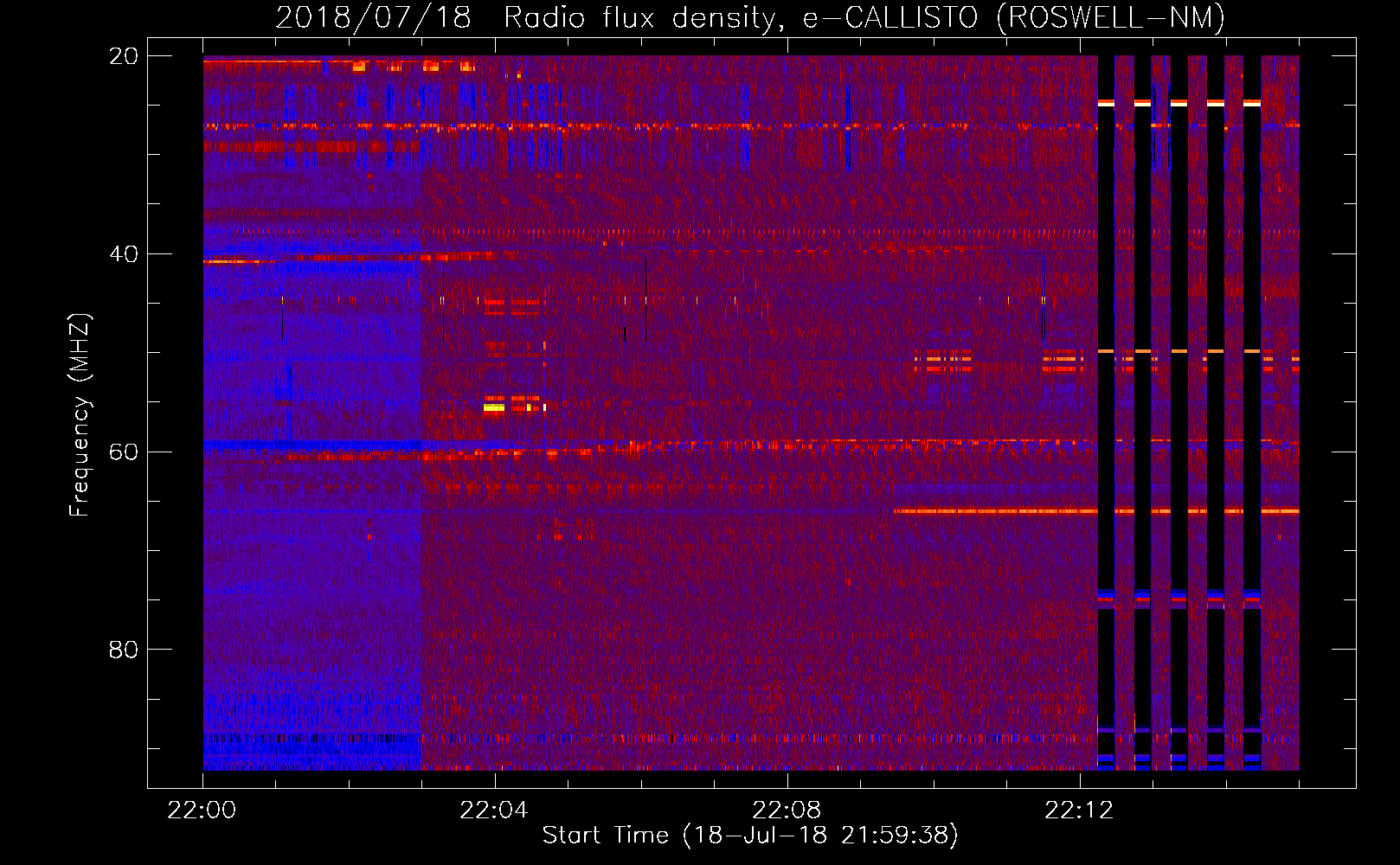Click the 22:04 time axis label
The width and height of the screenshot is (1400, 865).
click(x=494, y=811)
